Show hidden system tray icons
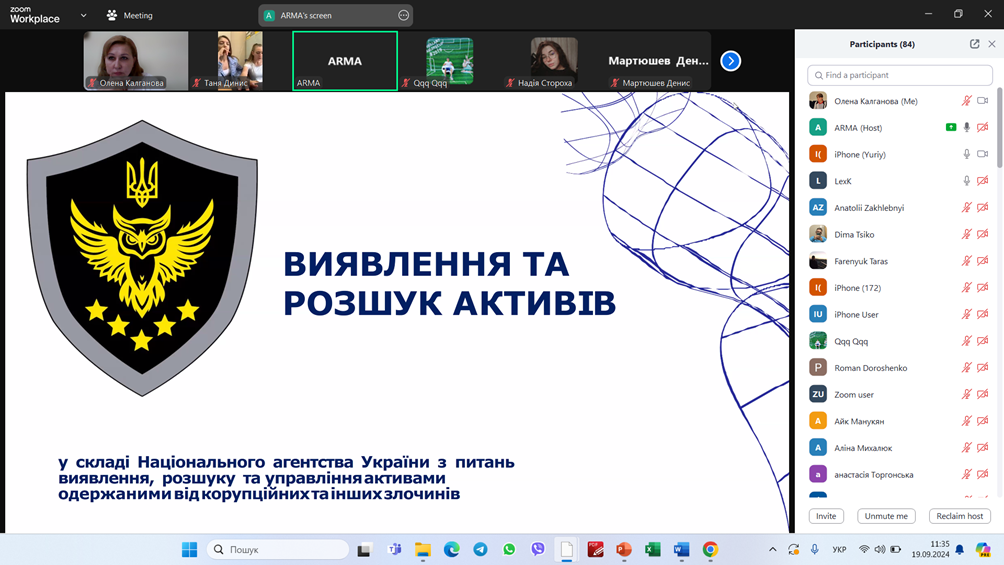Viewport: 1004px width, 565px height. 773,550
